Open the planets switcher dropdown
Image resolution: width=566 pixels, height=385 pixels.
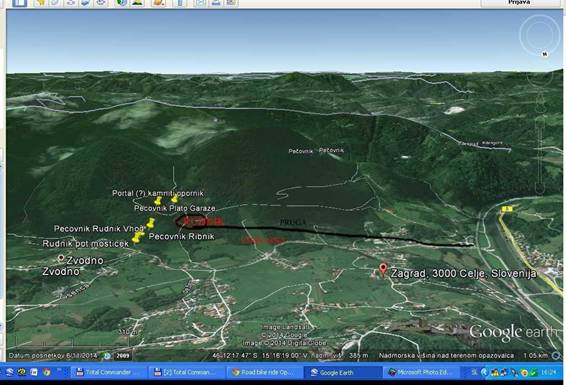point(159,3)
